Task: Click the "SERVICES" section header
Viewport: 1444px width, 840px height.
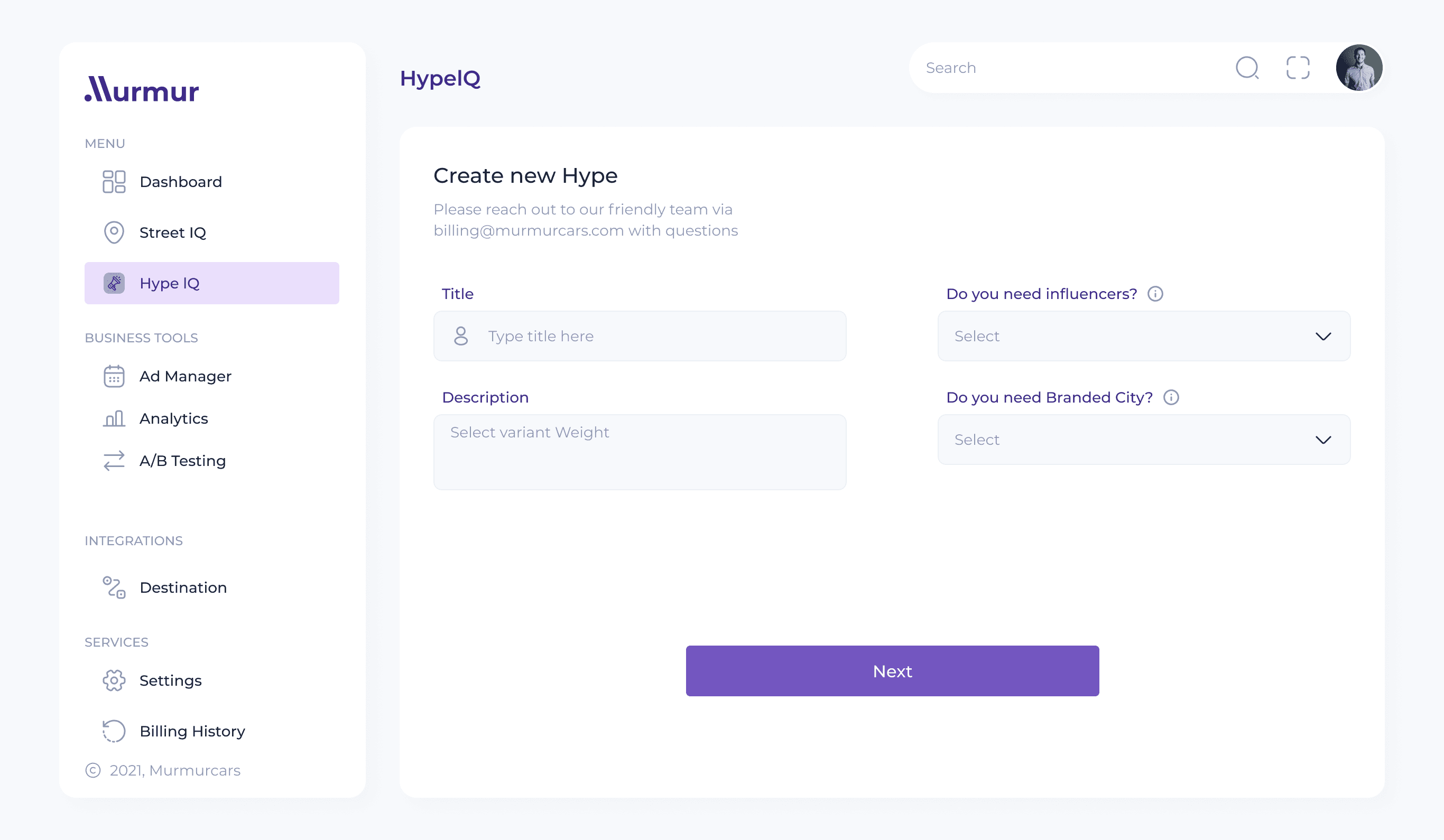Action: click(x=116, y=642)
